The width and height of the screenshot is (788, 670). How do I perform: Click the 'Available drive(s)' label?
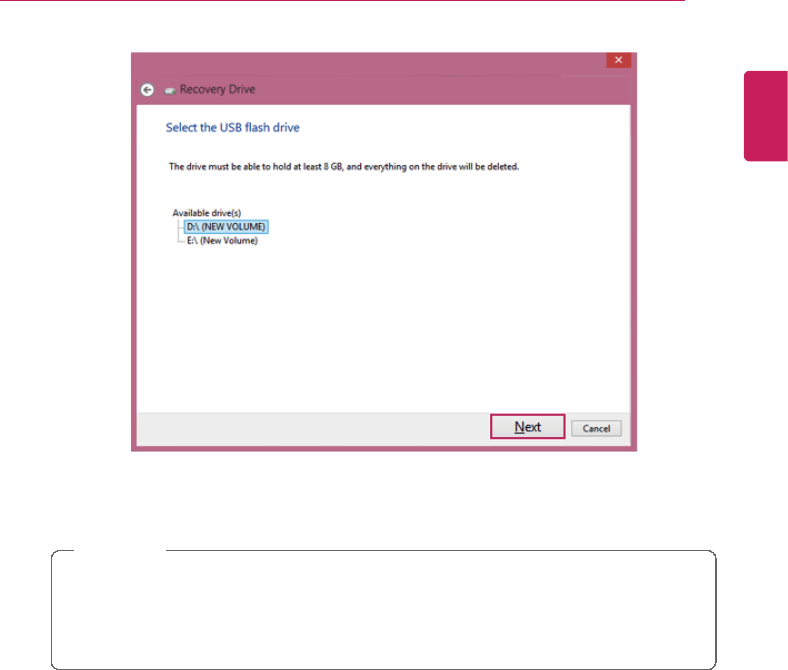click(x=207, y=213)
